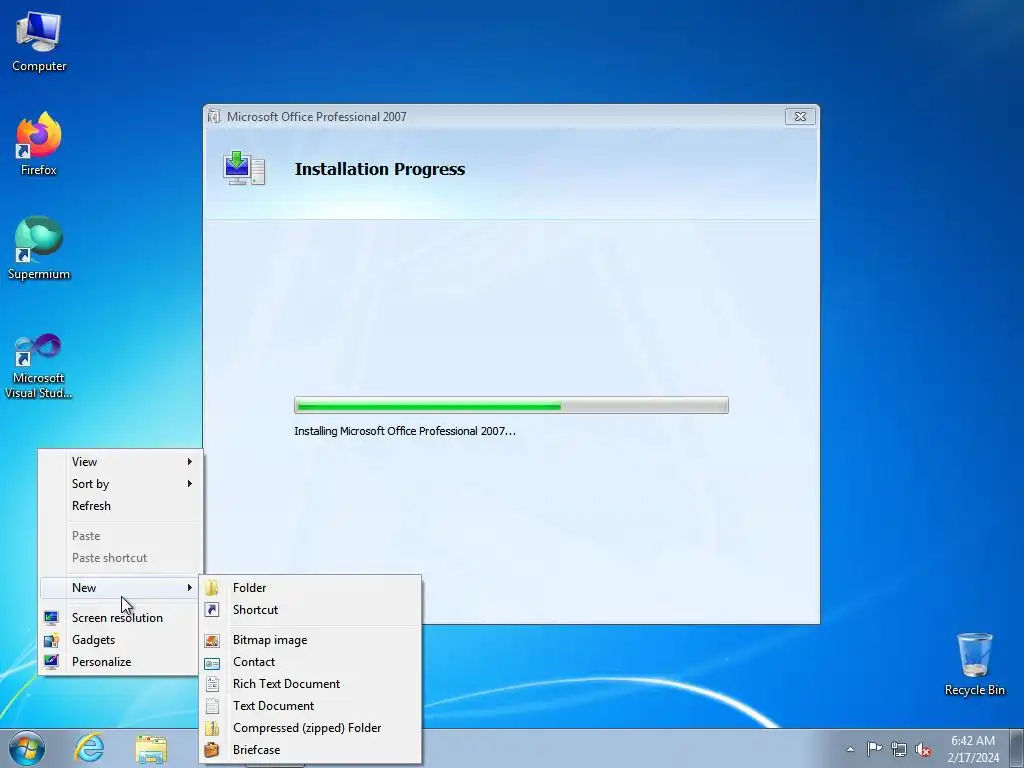Screen dimensions: 1024x768
Task: Create a new Compressed (zipped) Folder
Action: click(310, 728)
